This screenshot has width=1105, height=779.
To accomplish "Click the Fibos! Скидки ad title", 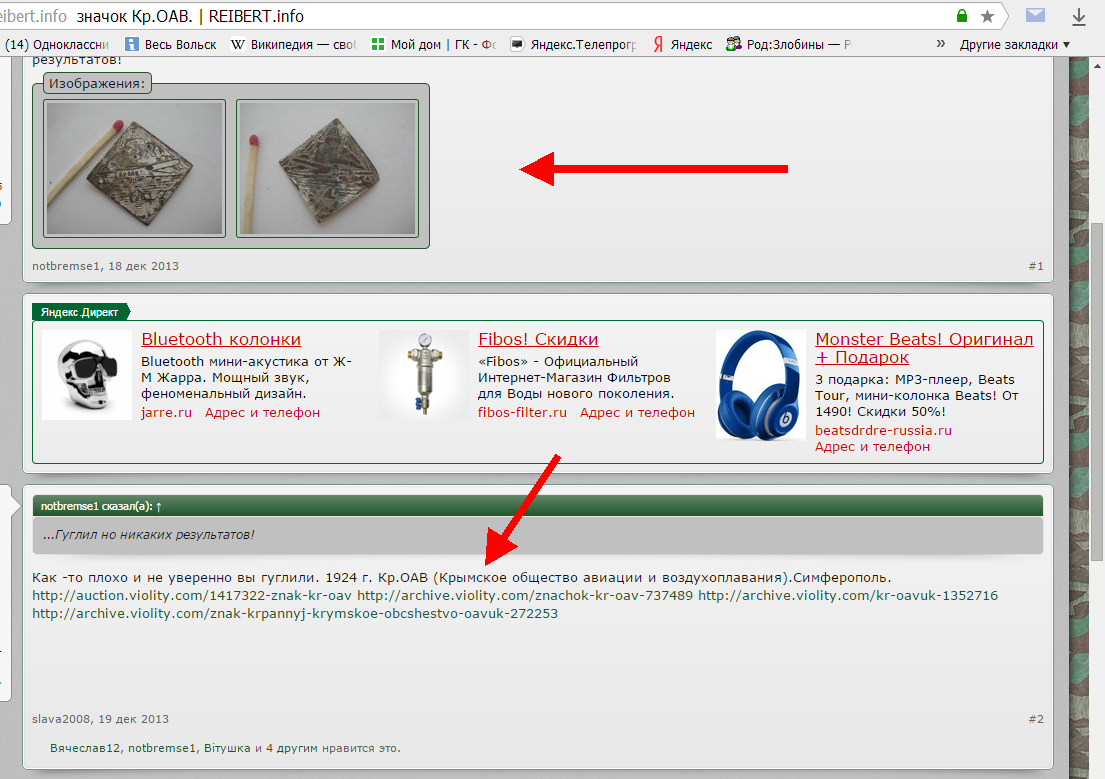I will 538,340.
